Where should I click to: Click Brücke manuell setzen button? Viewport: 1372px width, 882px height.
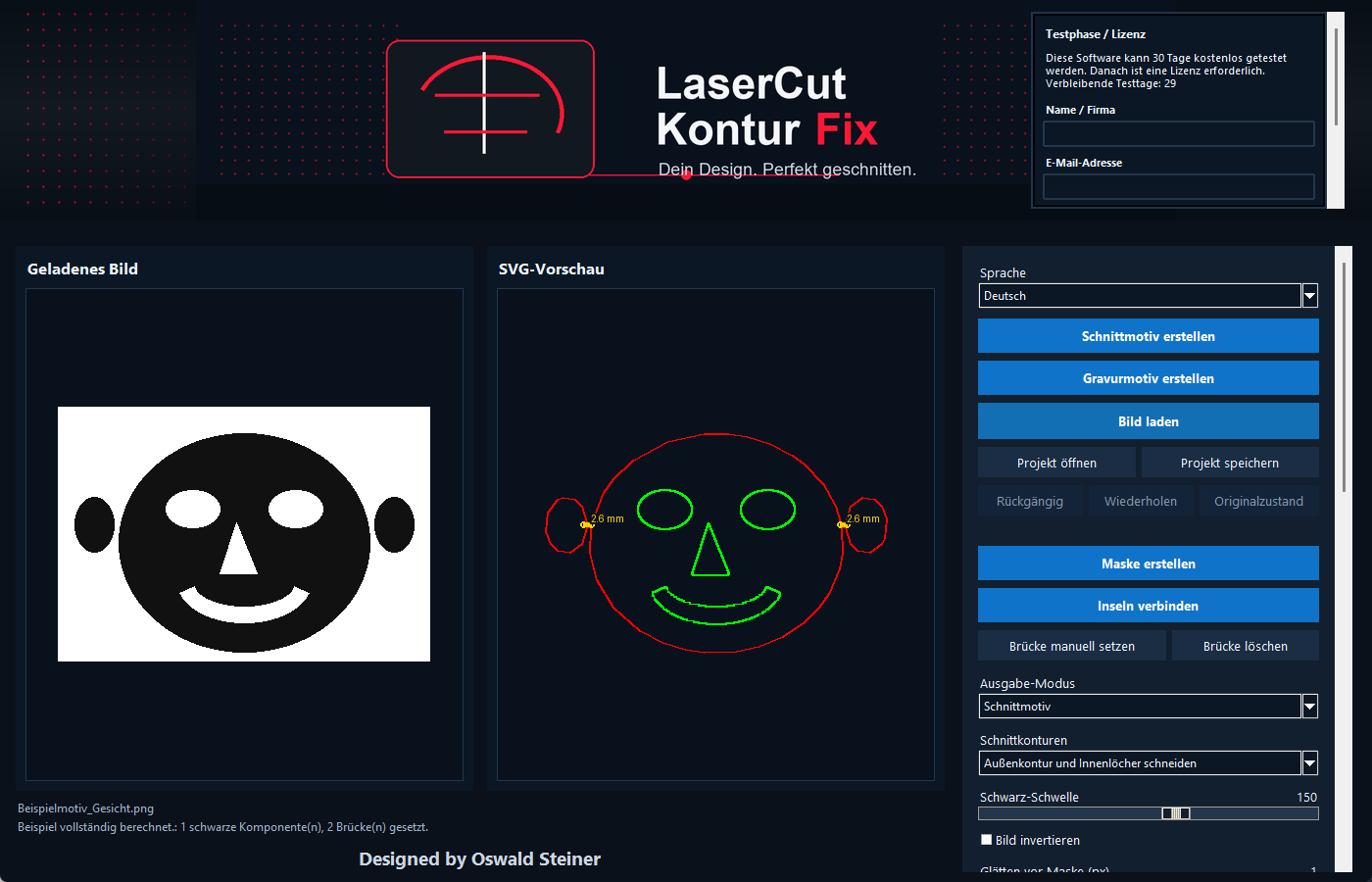coord(1072,646)
